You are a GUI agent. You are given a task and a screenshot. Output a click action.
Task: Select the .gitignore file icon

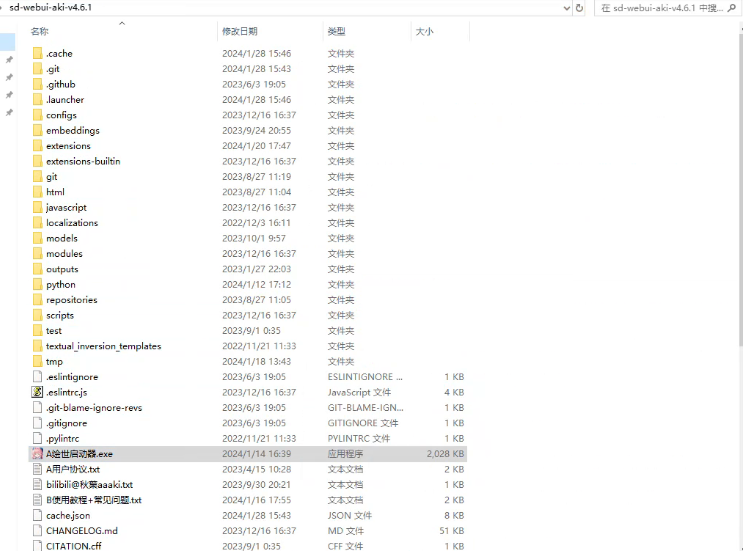pyautogui.click(x=37, y=423)
